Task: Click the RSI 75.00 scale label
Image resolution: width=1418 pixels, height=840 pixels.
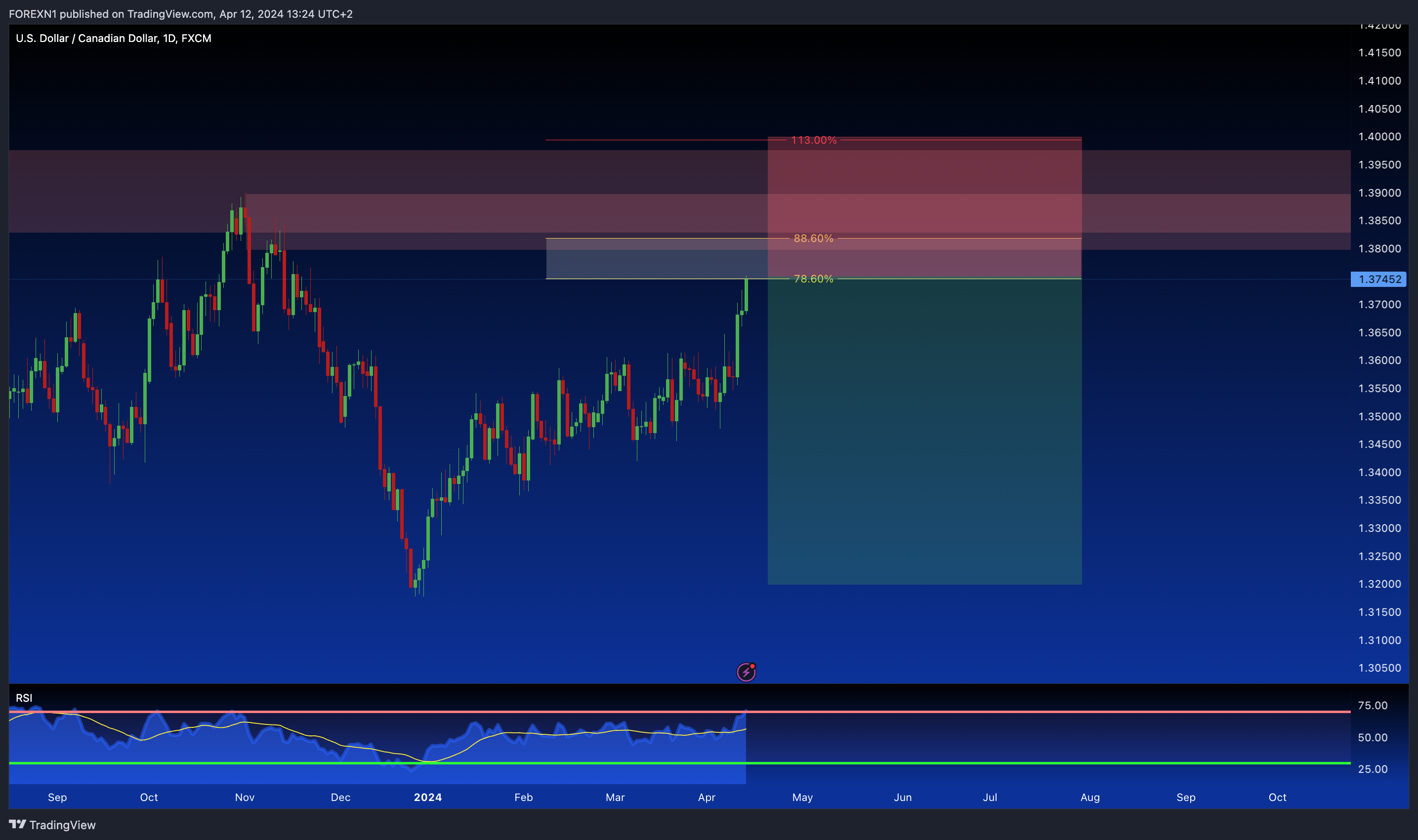Action: click(x=1373, y=705)
